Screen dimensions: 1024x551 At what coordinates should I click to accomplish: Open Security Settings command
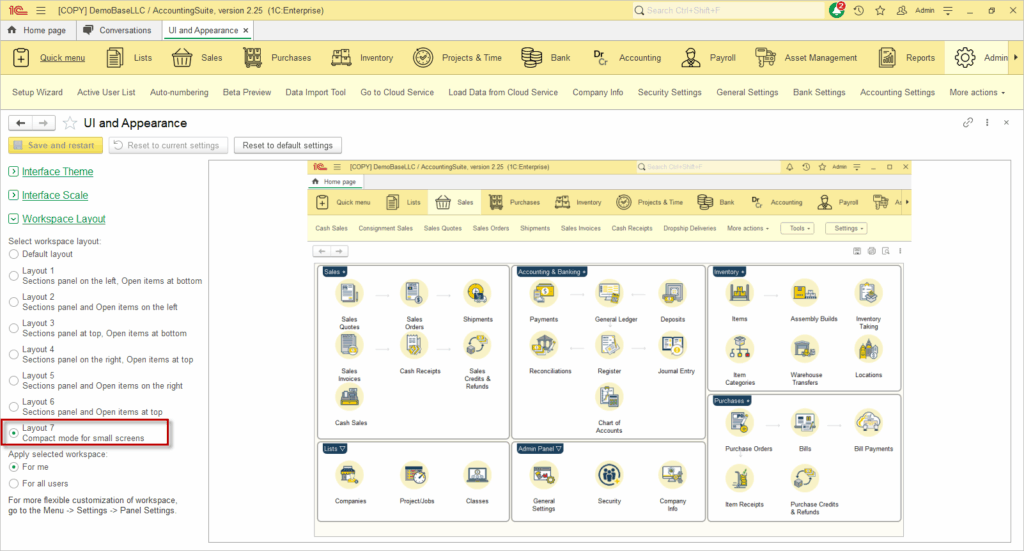[669, 92]
